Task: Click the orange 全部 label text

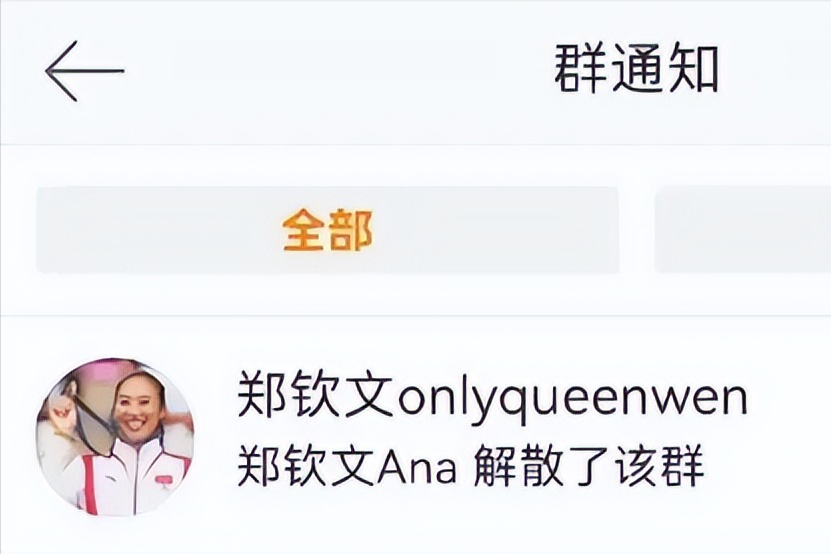Action: [328, 230]
